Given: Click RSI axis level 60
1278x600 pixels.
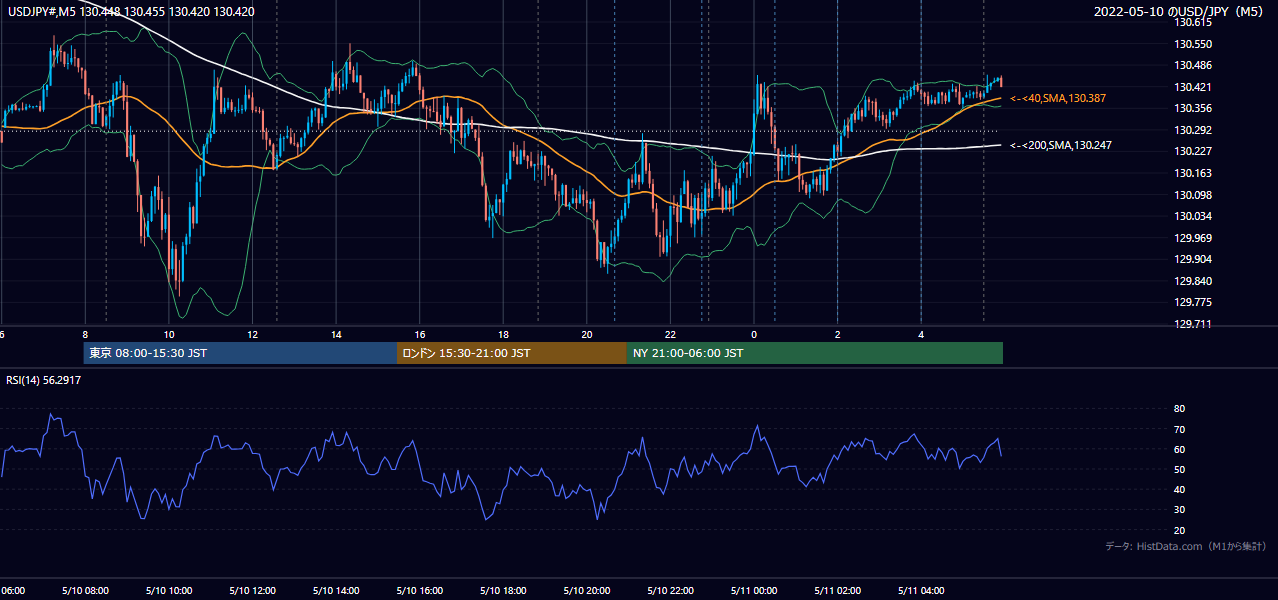Looking at the screenshot, I should pyautogui.click(x=1179, y=449).
